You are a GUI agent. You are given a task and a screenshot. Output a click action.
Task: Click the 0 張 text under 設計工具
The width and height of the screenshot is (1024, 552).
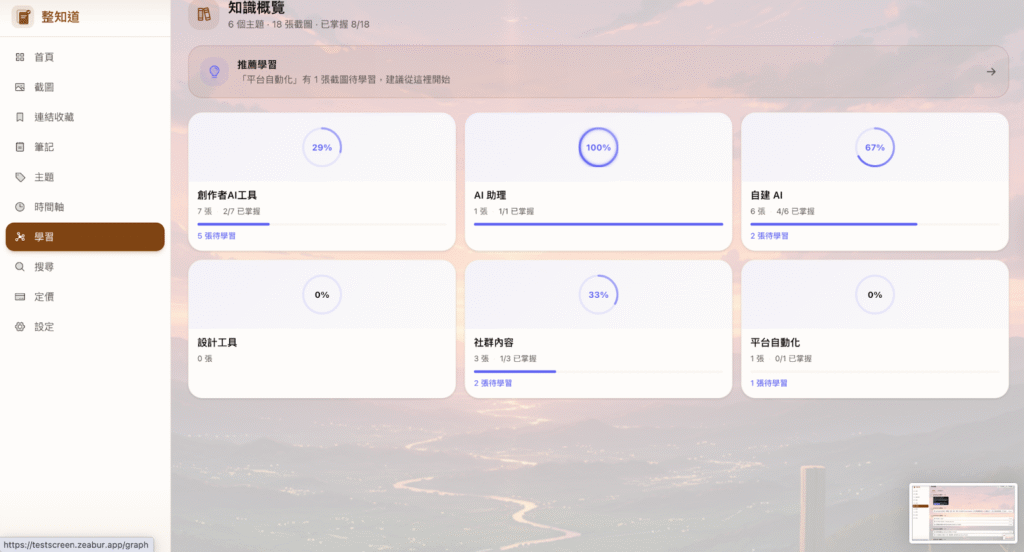point(204,359)
